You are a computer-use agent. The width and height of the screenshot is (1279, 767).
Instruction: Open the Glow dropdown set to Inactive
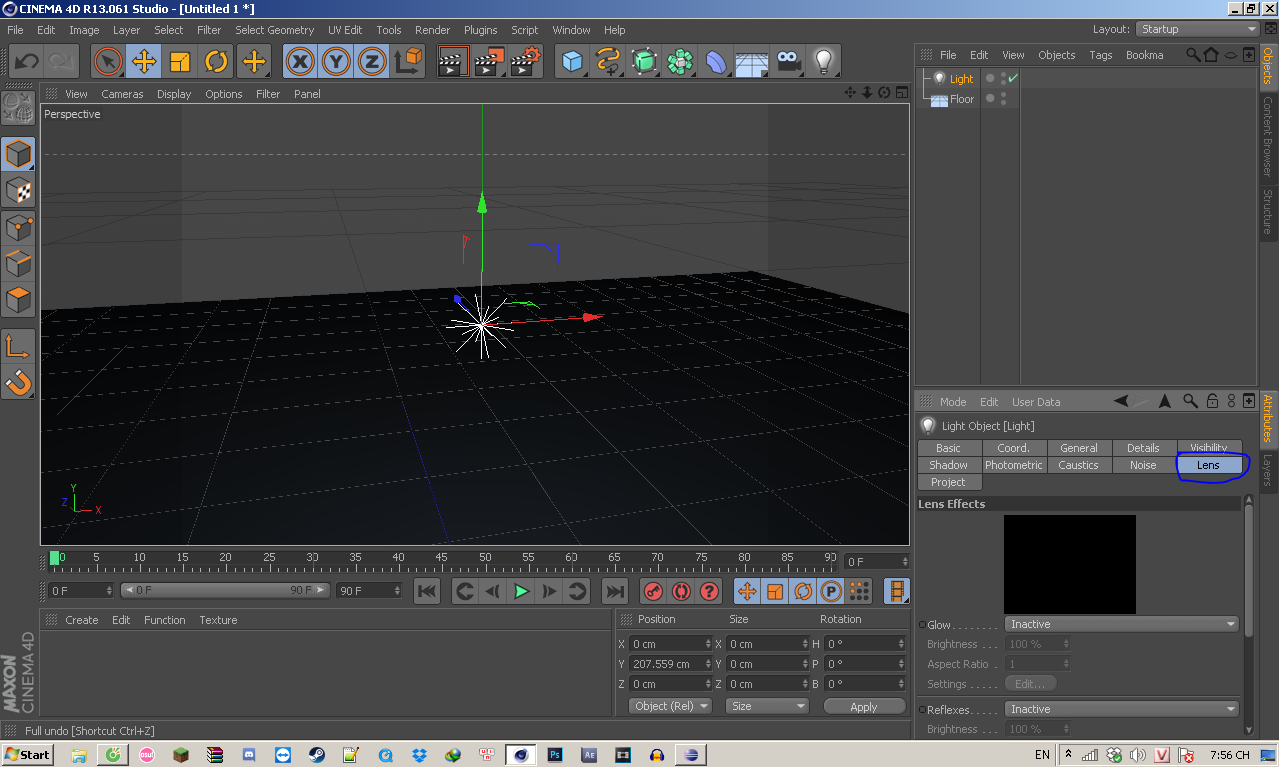coord(1122,624)
